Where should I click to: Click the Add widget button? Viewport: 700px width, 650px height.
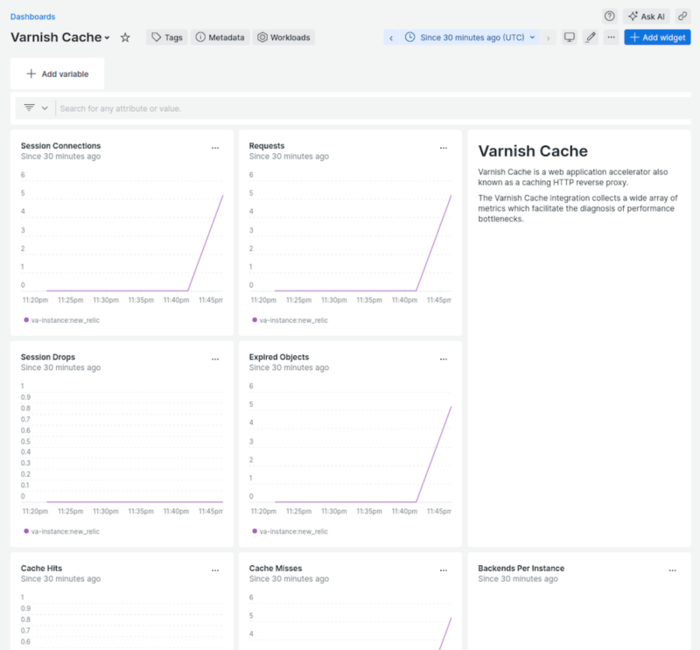coord(657,38)
